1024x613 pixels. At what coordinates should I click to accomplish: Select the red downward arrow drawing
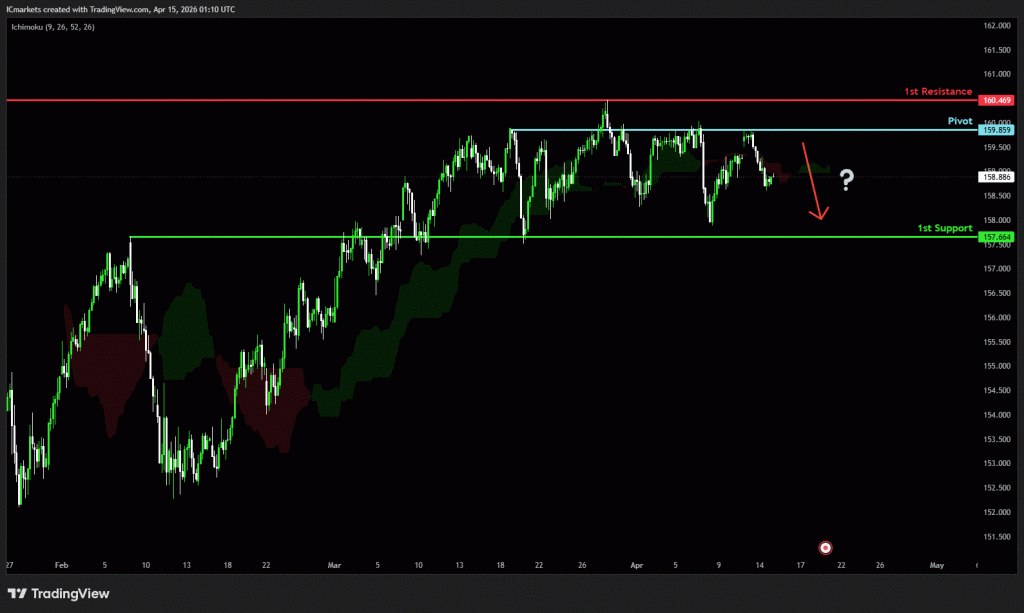tap(814, 182)
